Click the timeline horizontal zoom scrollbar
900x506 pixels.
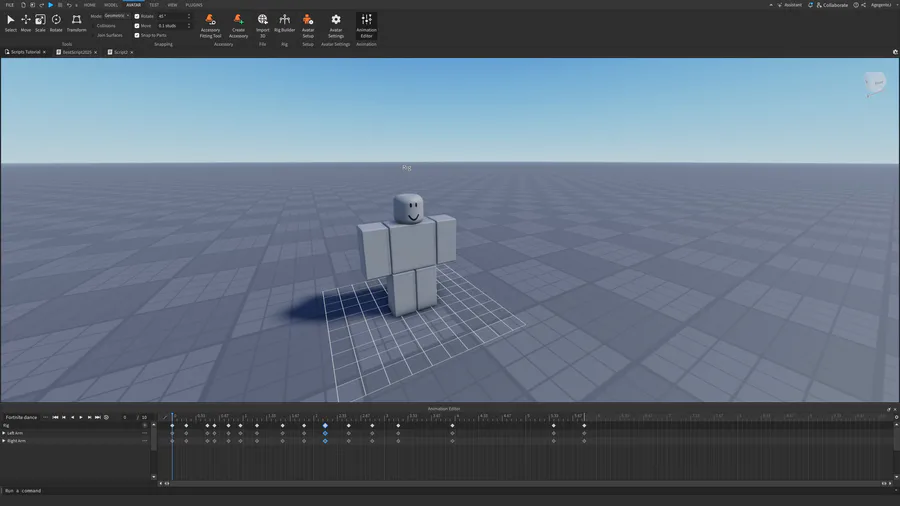(525, 483)
